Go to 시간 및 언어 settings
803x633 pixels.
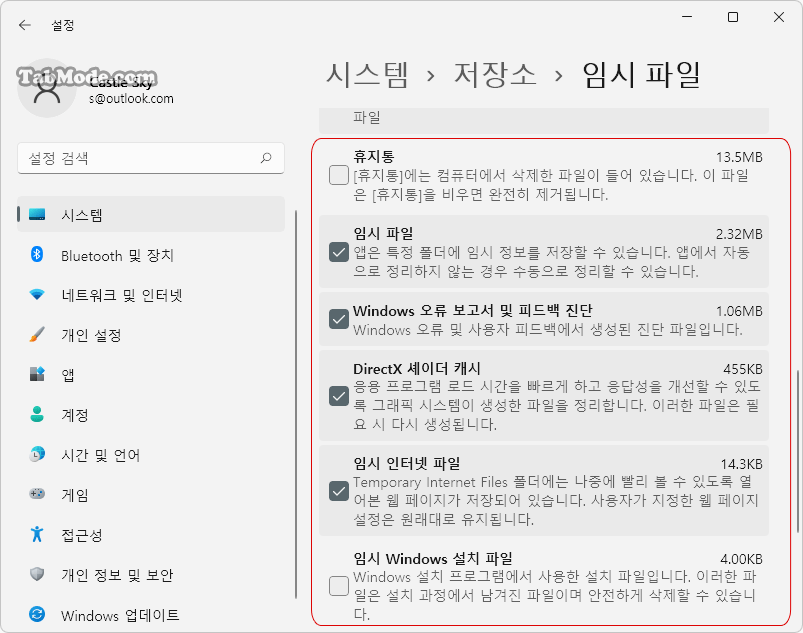tap(151, 454)
